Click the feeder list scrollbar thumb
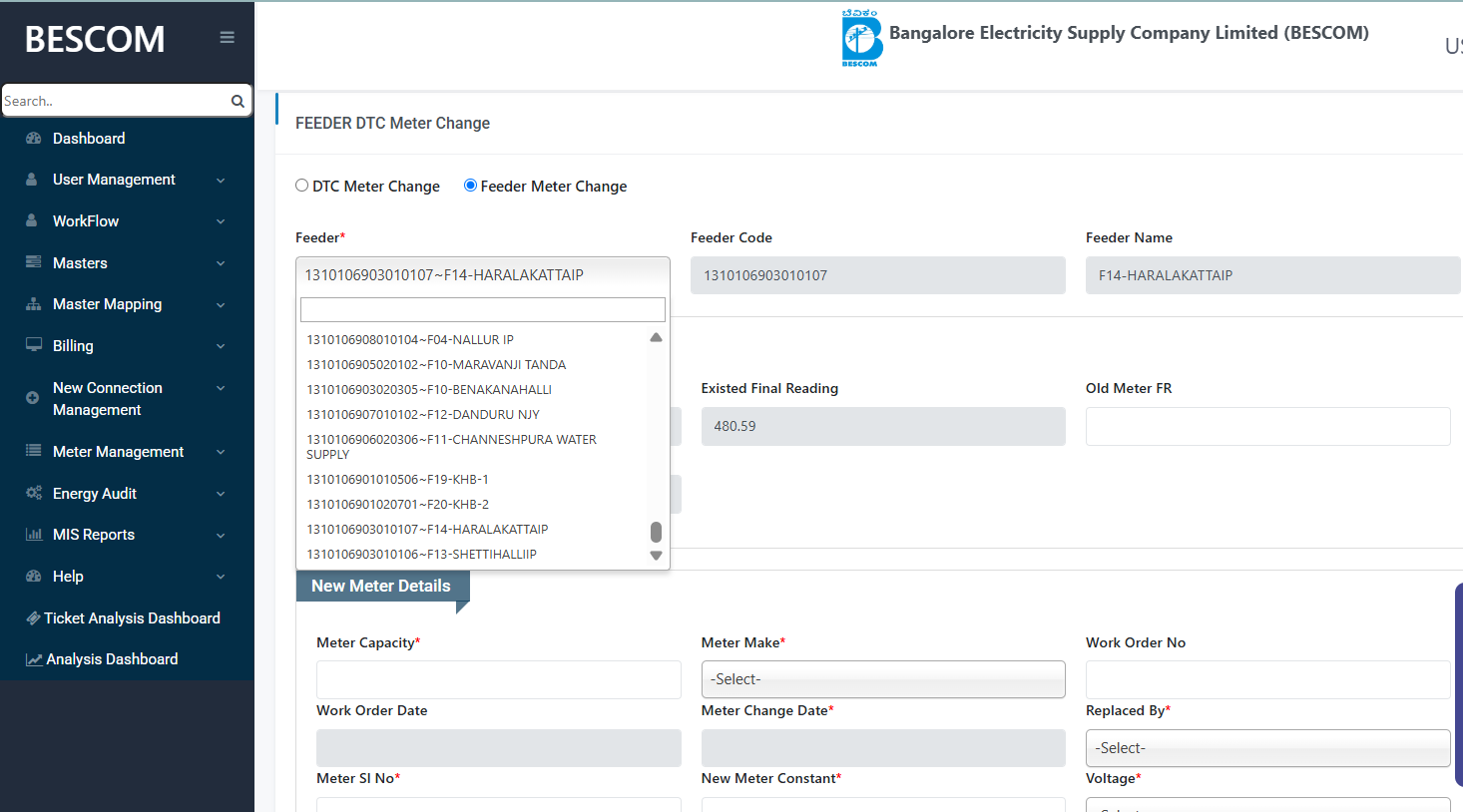Image resolution: width=1463 pixels, height=812 pixels. [x=656, y=532]
